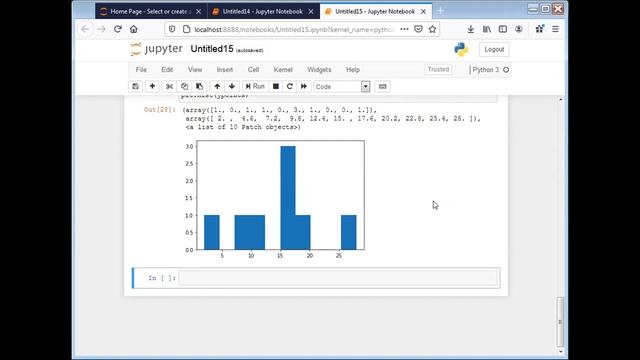Click the Jupyter logo

[157, 49]
